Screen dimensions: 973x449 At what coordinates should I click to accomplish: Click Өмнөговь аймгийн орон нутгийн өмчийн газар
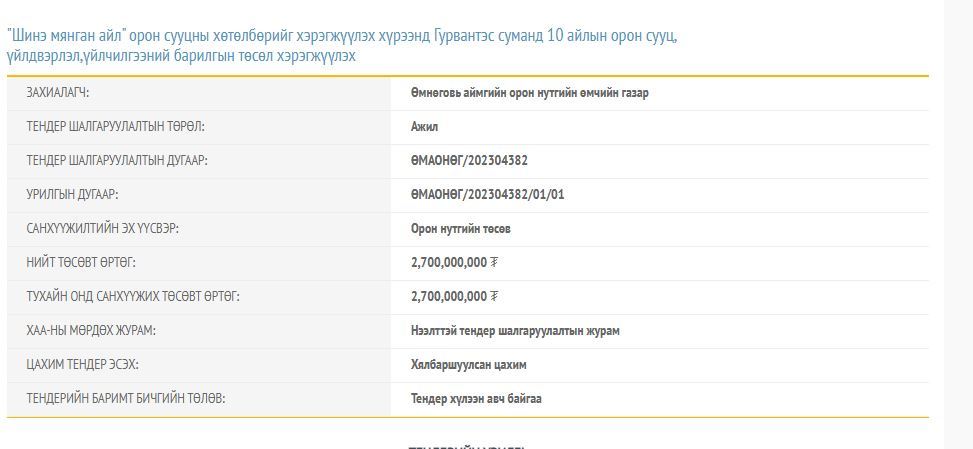(535, 93)
